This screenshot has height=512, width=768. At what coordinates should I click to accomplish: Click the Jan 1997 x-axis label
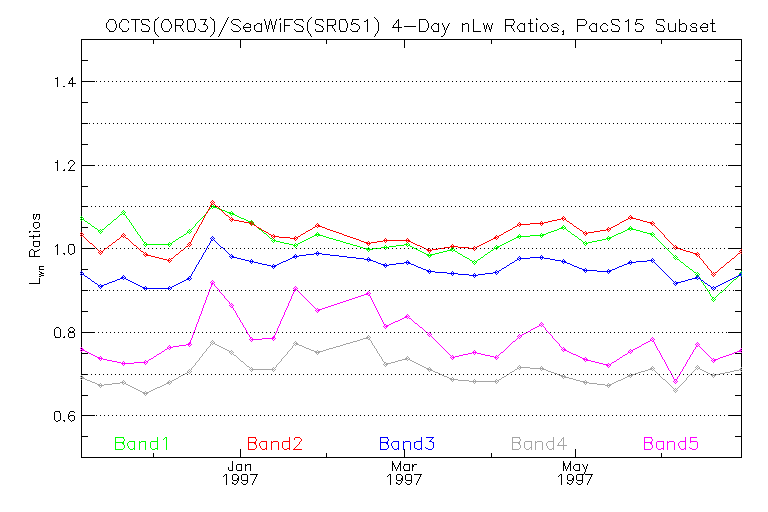click(240, 473)
